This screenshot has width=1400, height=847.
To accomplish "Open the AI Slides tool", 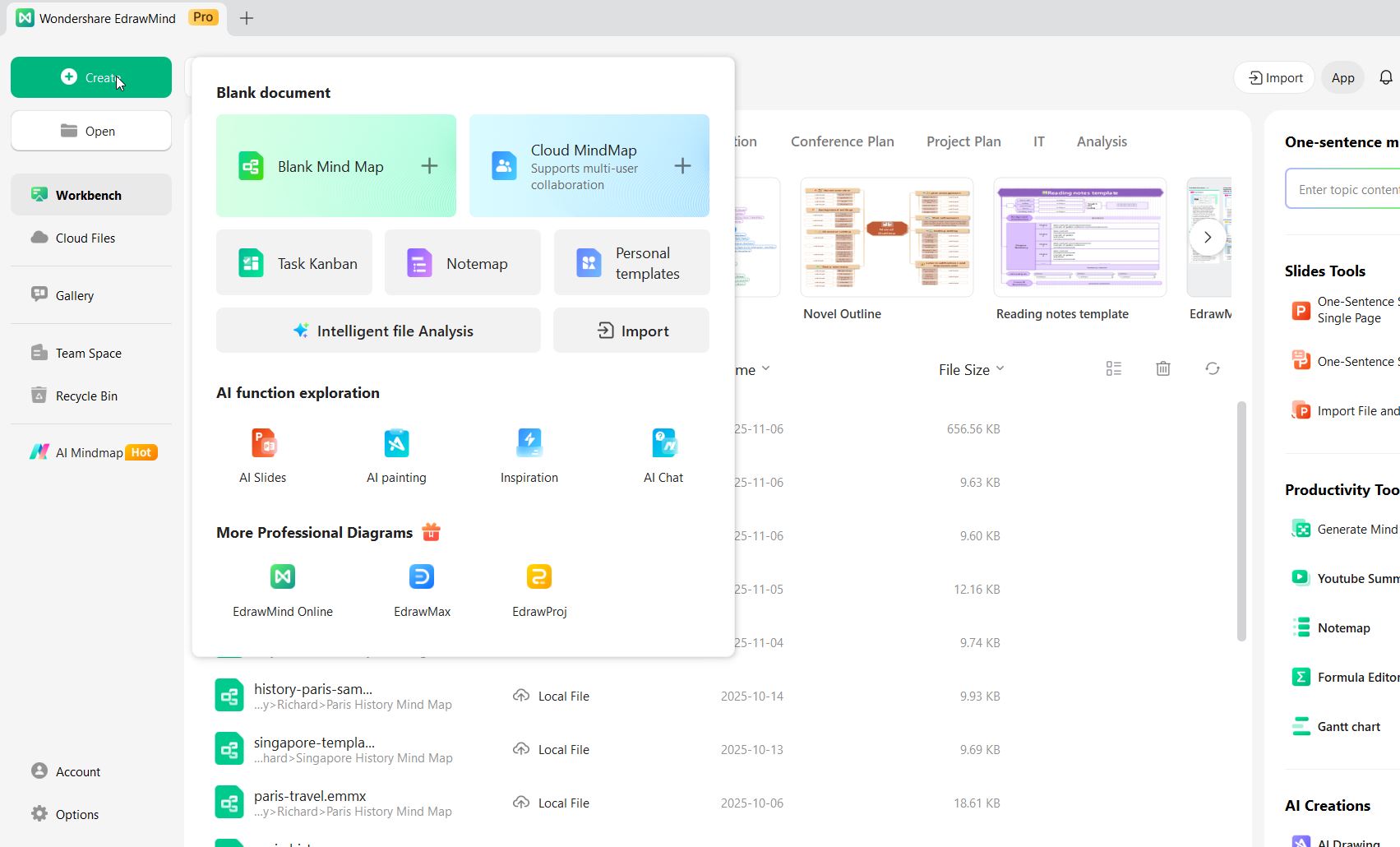I will point(263,456).
